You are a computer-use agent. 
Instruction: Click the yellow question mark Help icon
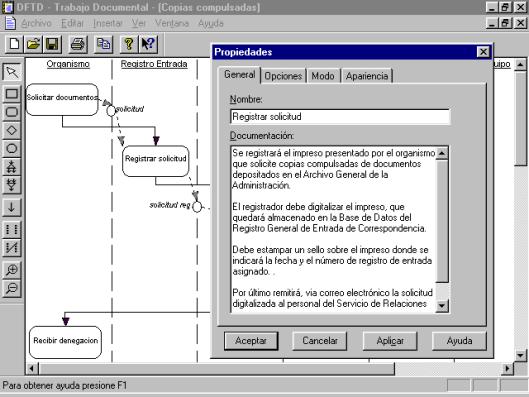point(129,44)
